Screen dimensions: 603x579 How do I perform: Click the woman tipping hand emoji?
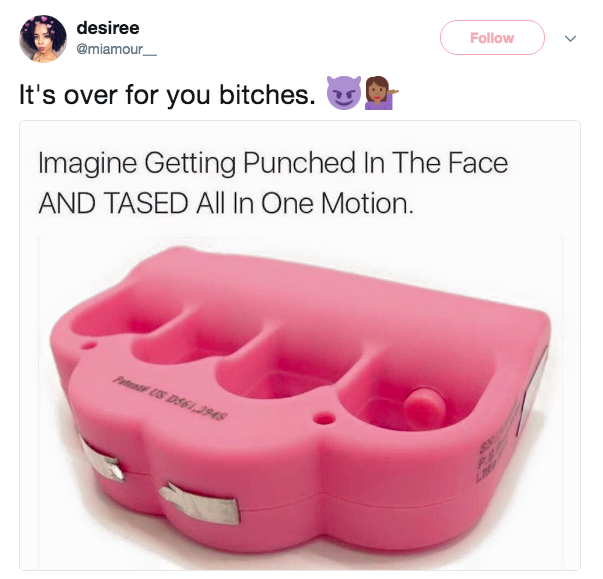pyautogui.click(x=380, y=93)
